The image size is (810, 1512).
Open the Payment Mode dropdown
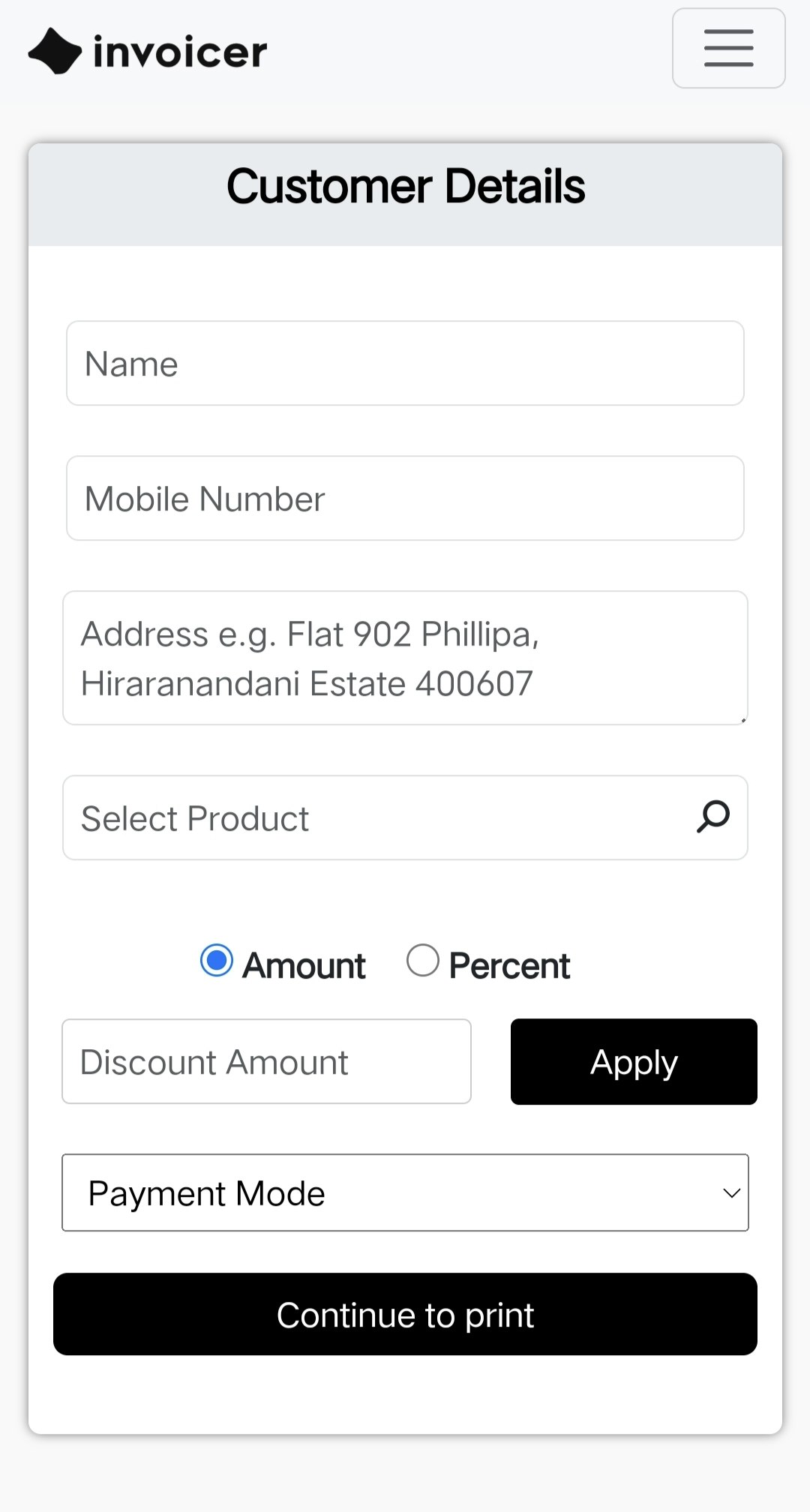[405, 1192]
